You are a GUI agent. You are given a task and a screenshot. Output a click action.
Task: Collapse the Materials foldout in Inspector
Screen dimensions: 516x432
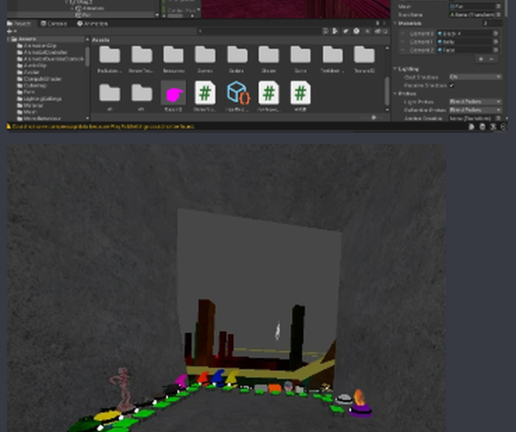click(395, 23)
